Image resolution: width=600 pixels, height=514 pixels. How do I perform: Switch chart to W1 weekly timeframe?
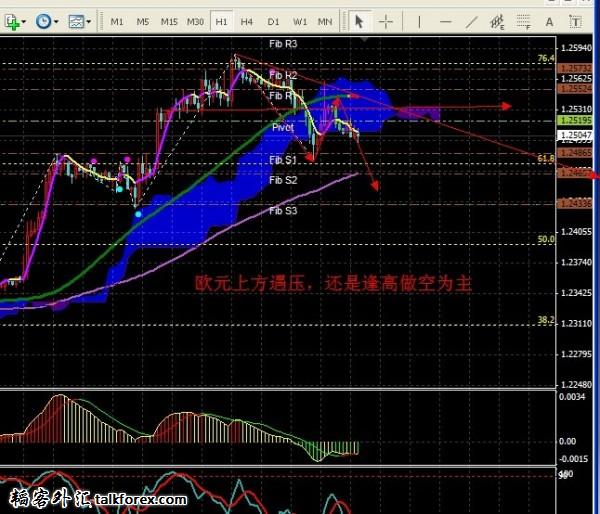pos(300,22)
